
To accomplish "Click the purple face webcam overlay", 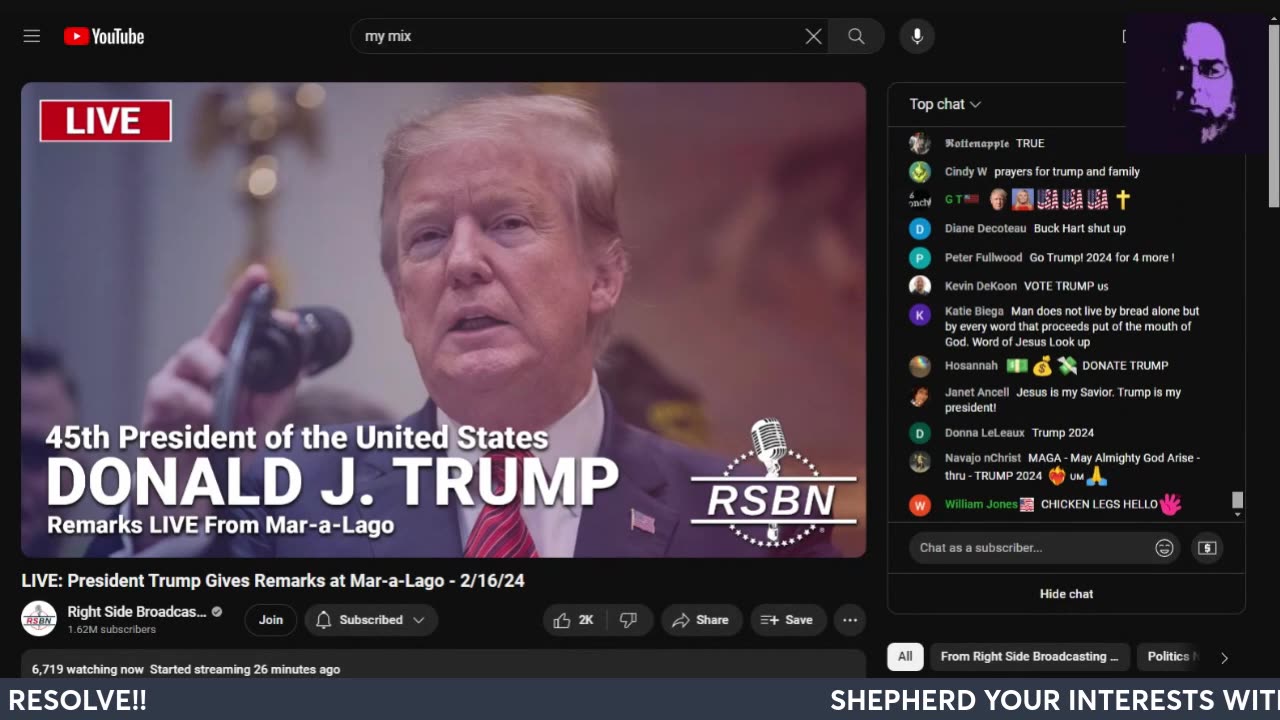I will (1200, 83).
